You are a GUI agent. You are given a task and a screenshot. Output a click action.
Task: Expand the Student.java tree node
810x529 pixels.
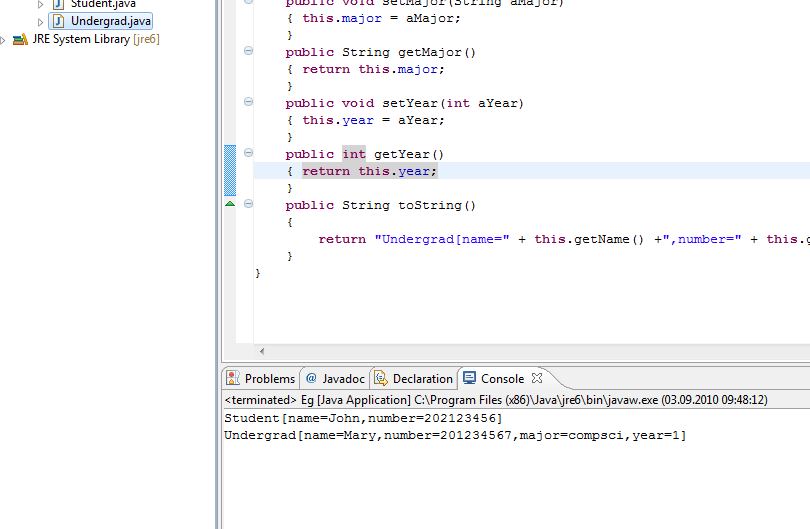point(40,5)
